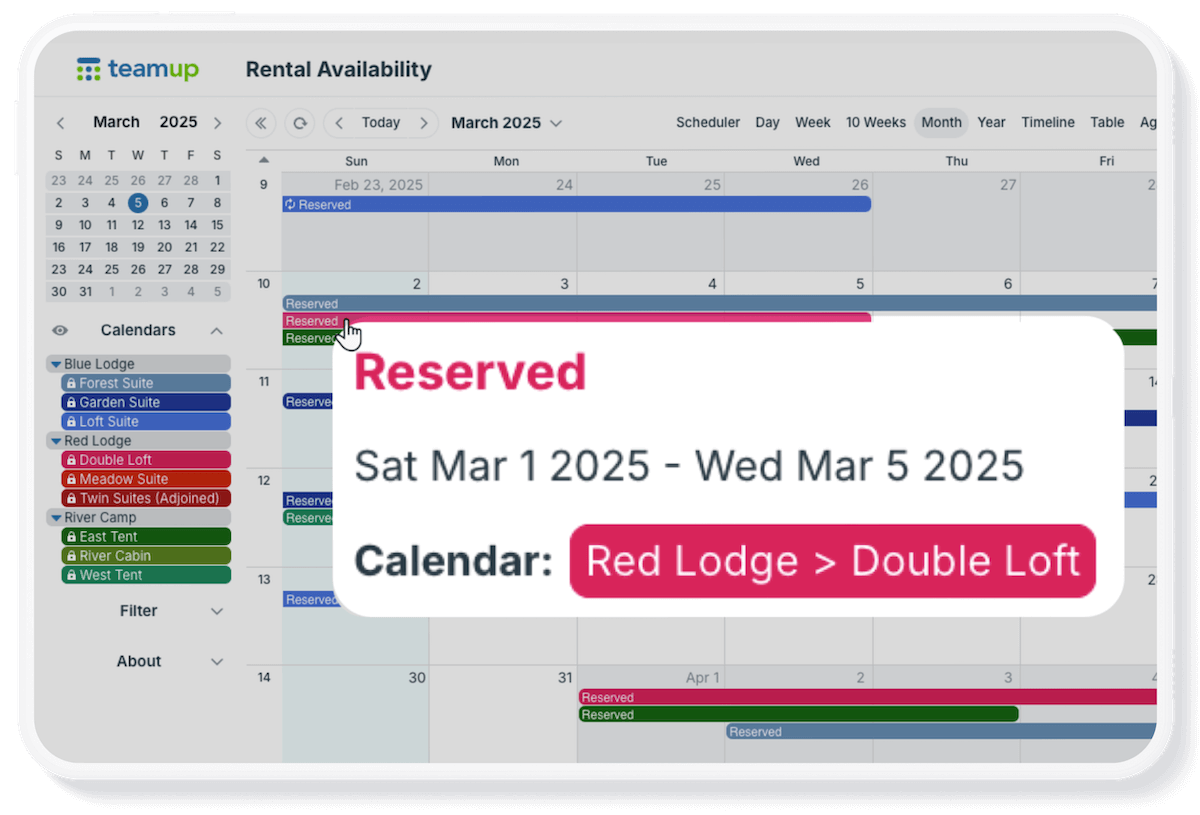Click the lock icon on East Tent
This screenshot has width=1200, height=815.
point(71,537)
